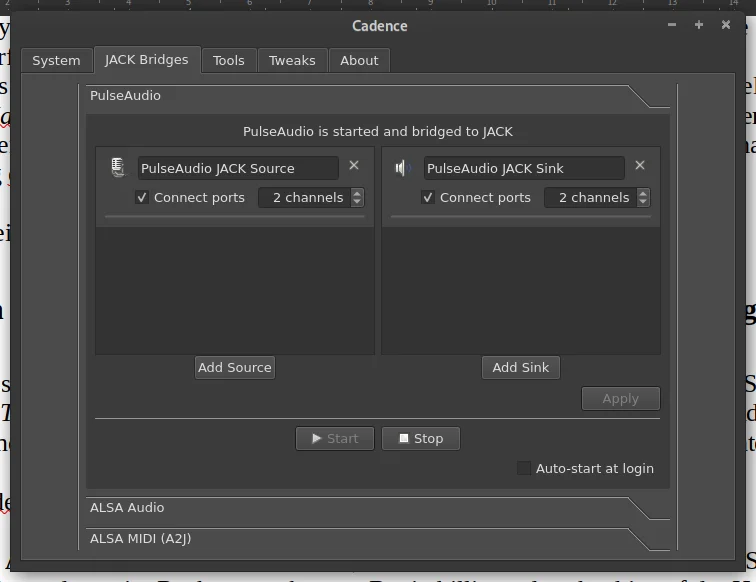Viewport: 756px width, 582px height.
Task: Increase source channel count with up arrow
Action: 357,193
